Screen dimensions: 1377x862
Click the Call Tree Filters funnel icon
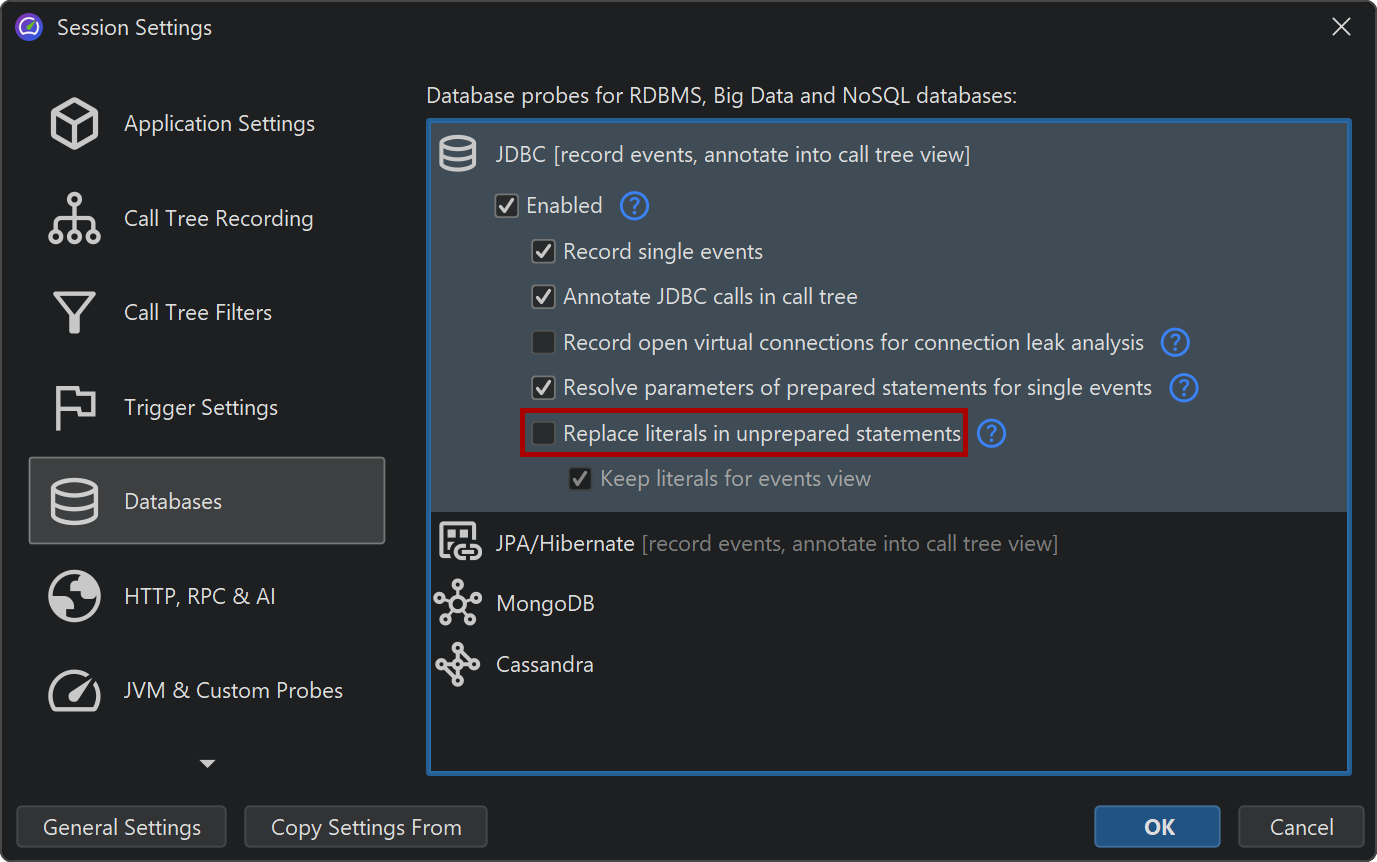click(x=74, y=313)
